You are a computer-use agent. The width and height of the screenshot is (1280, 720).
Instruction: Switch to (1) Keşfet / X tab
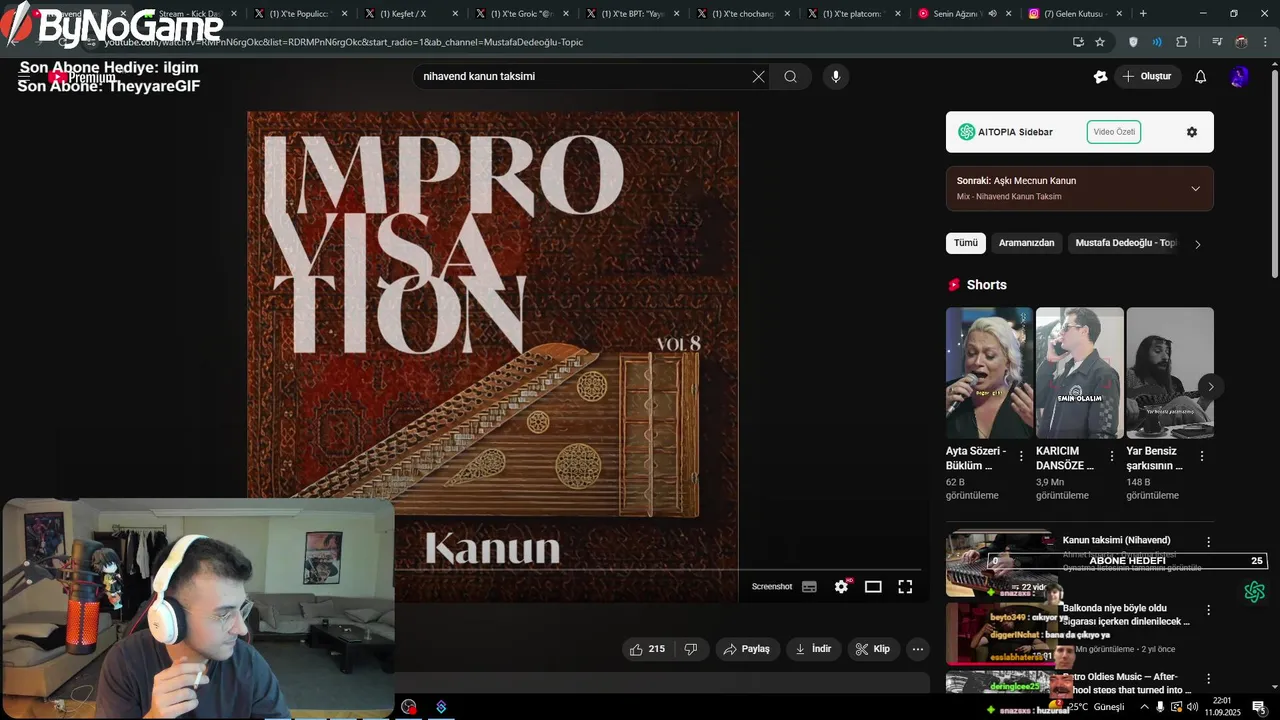coord(411,14)
